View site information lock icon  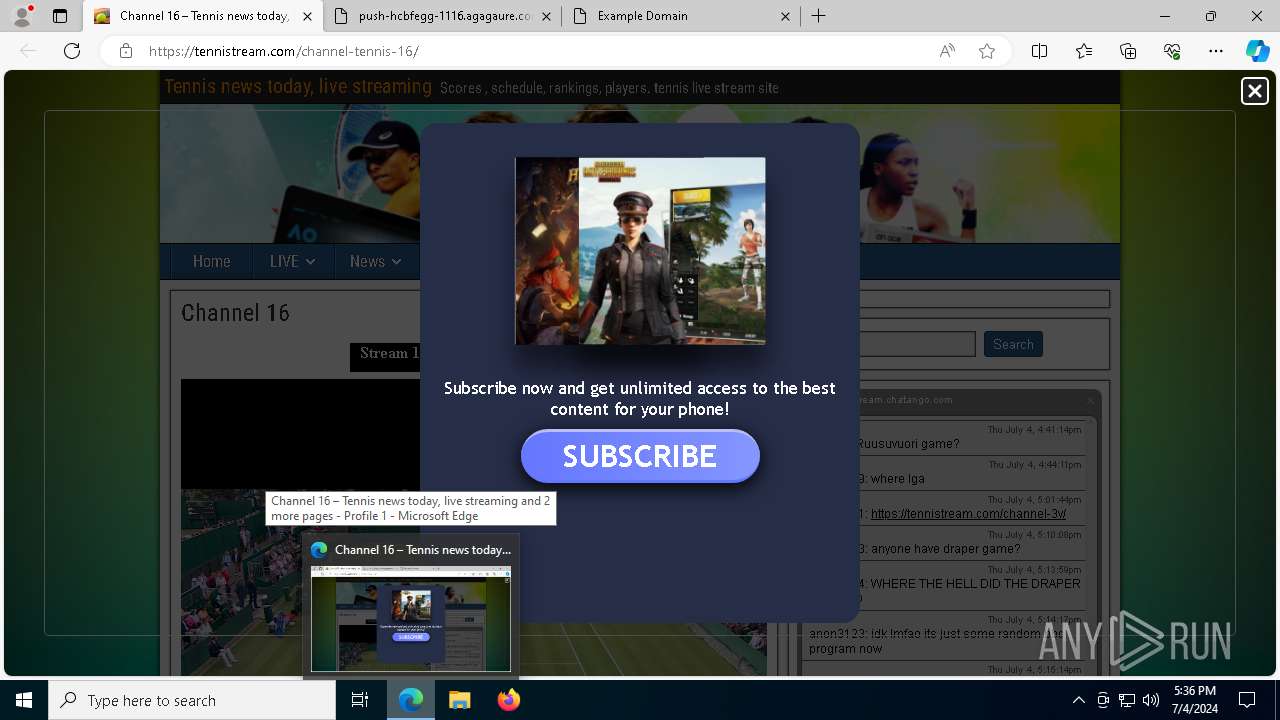[126, 51]
